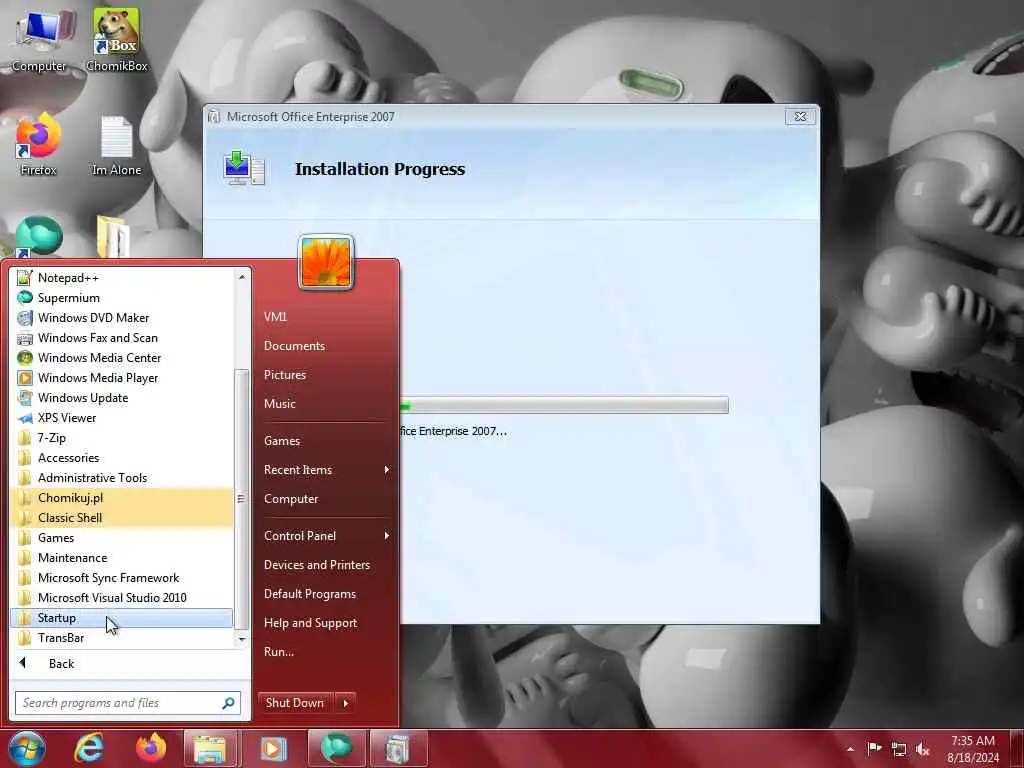Viewport: 1024px width, 768px height.
Task: Show hidden tray icons arrow
Action: [850, 749]
